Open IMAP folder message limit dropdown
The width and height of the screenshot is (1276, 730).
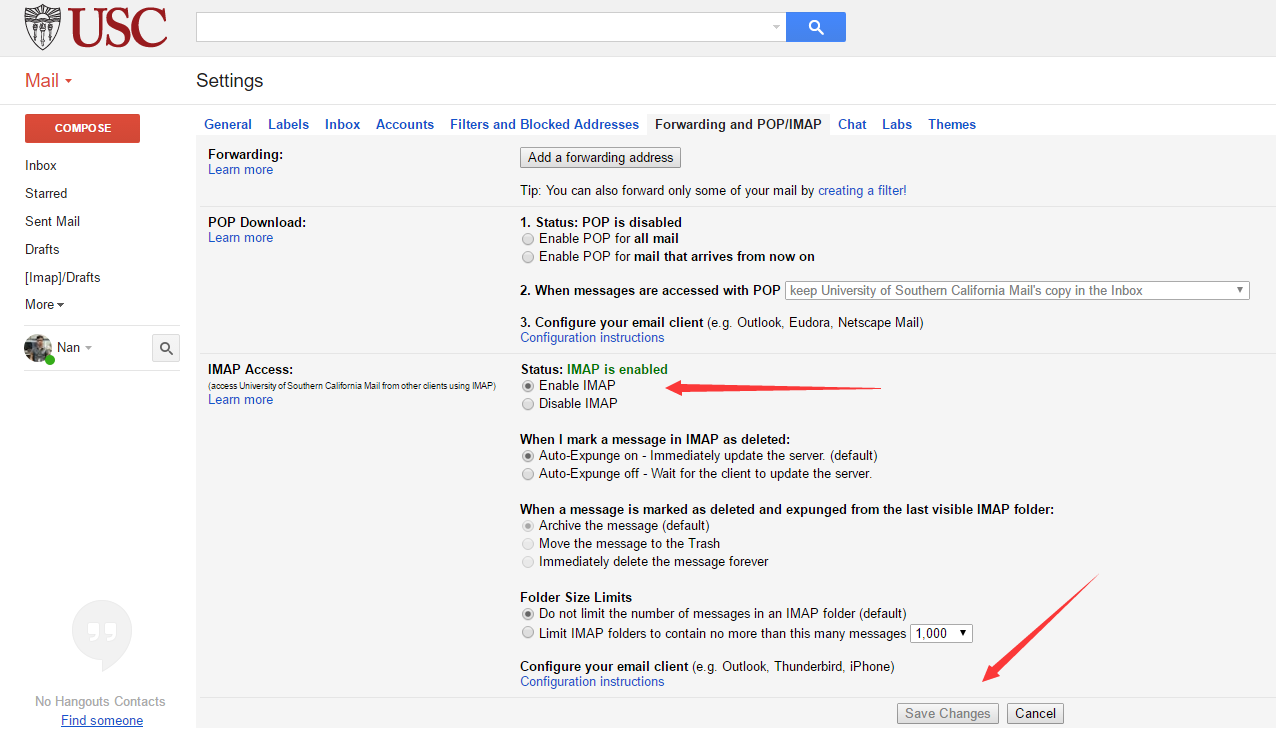click(x=941, y=633)
